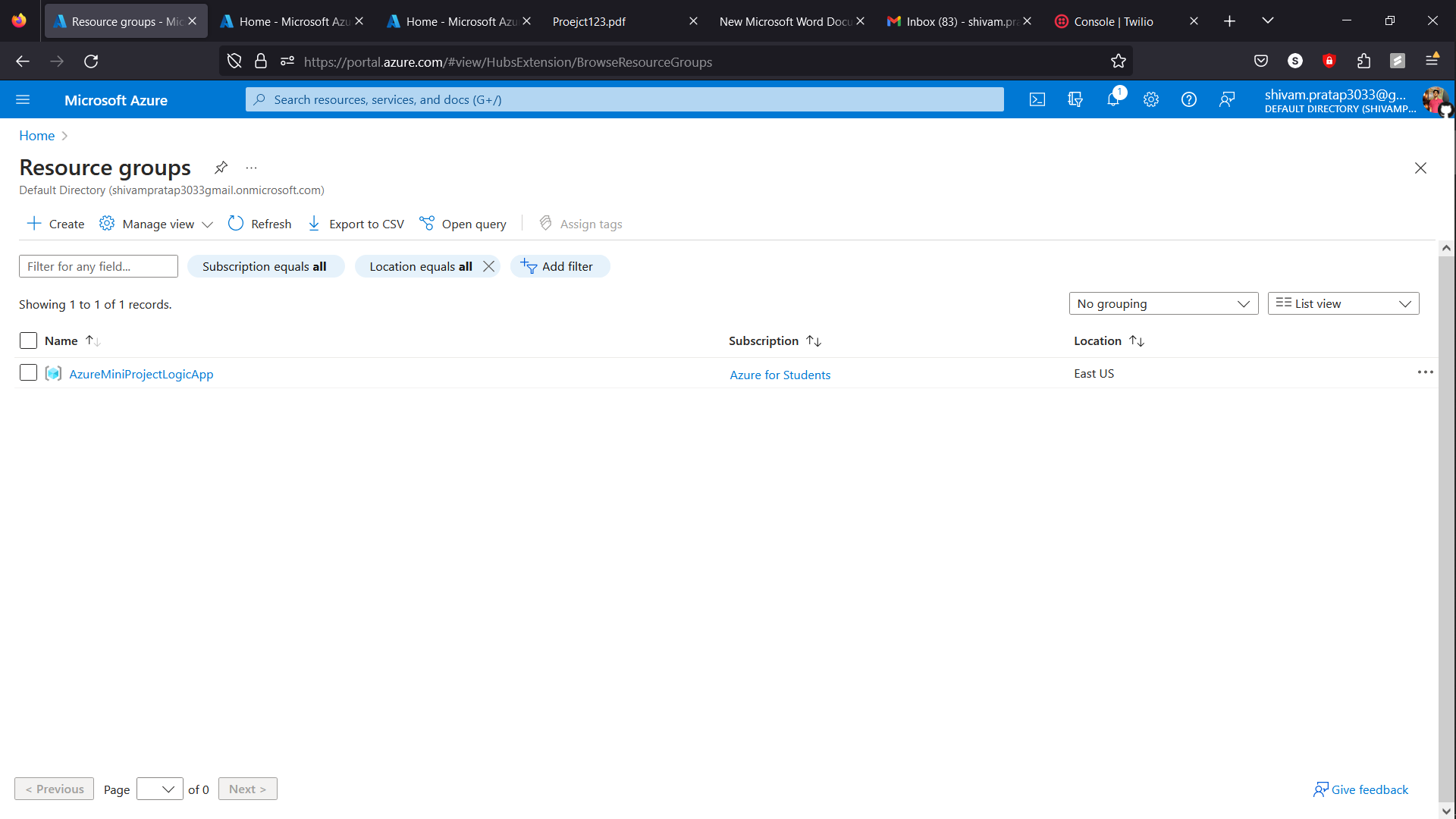Screen dimensions: 1456x819
Task: Open the Help and support icon
Action: [1188, 99]
